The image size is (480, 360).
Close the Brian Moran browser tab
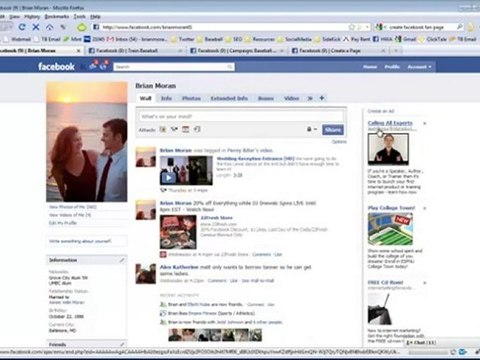click(x=79, y=51)
